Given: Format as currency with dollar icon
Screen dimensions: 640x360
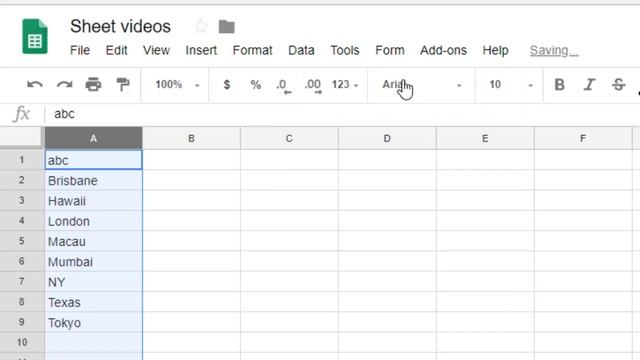Looking at the screenshot, I should point(227,84).
